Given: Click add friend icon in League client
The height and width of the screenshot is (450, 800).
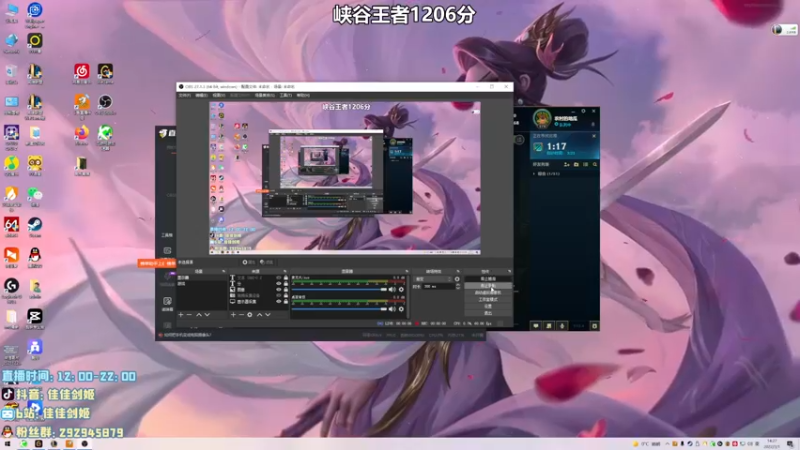Looking at the screenshot, I should [566, 164].
